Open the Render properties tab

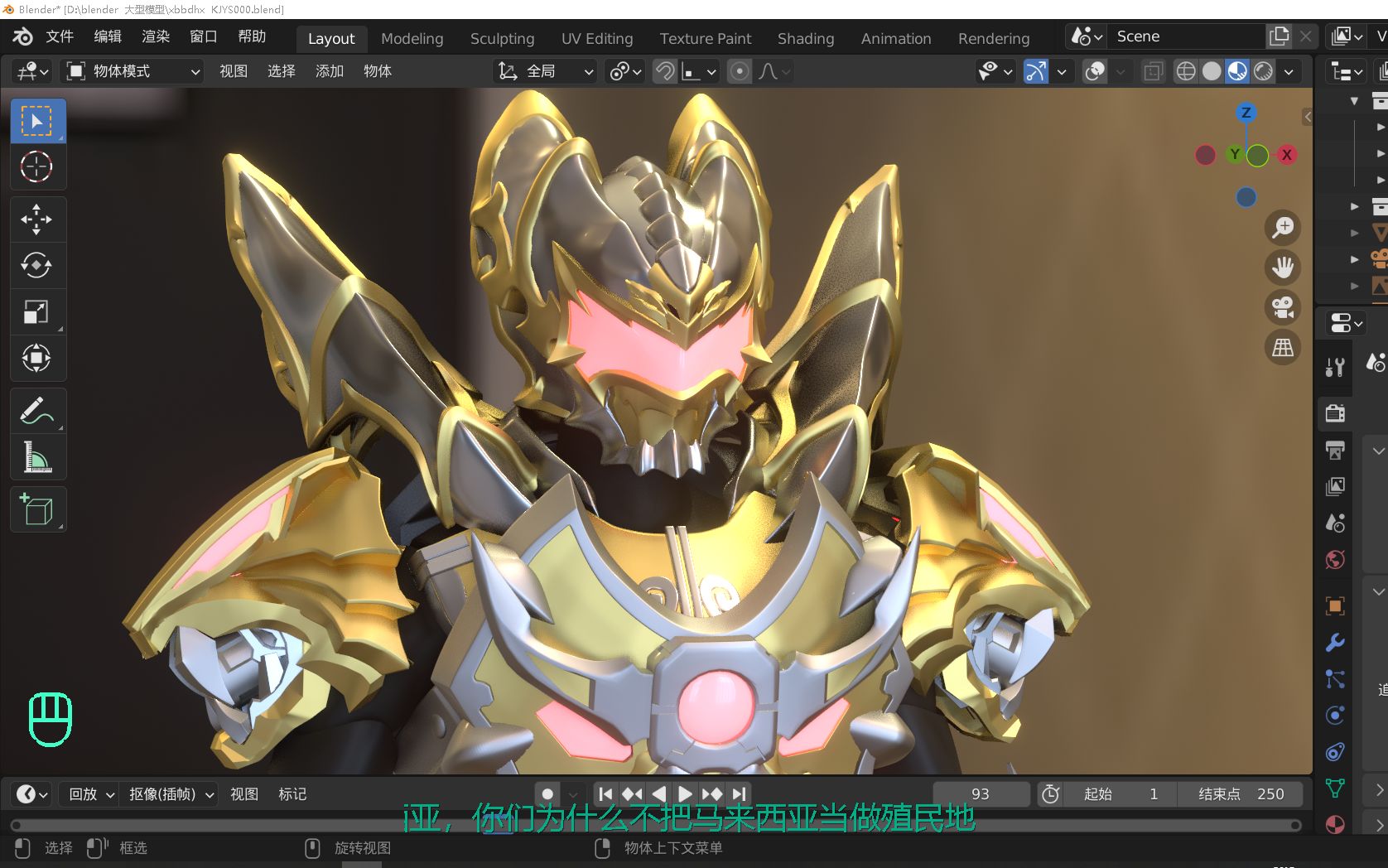coord(1335,413)
